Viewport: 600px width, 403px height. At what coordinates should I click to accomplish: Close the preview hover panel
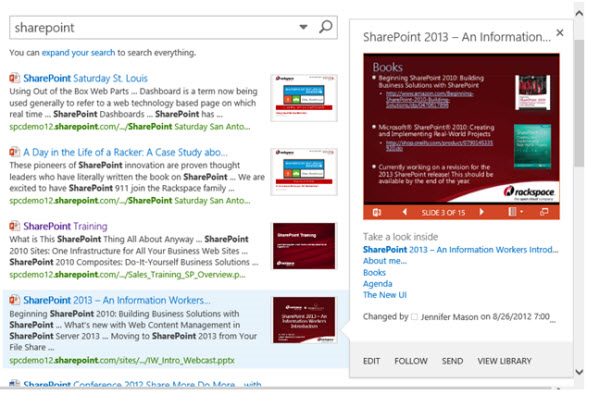560,33
